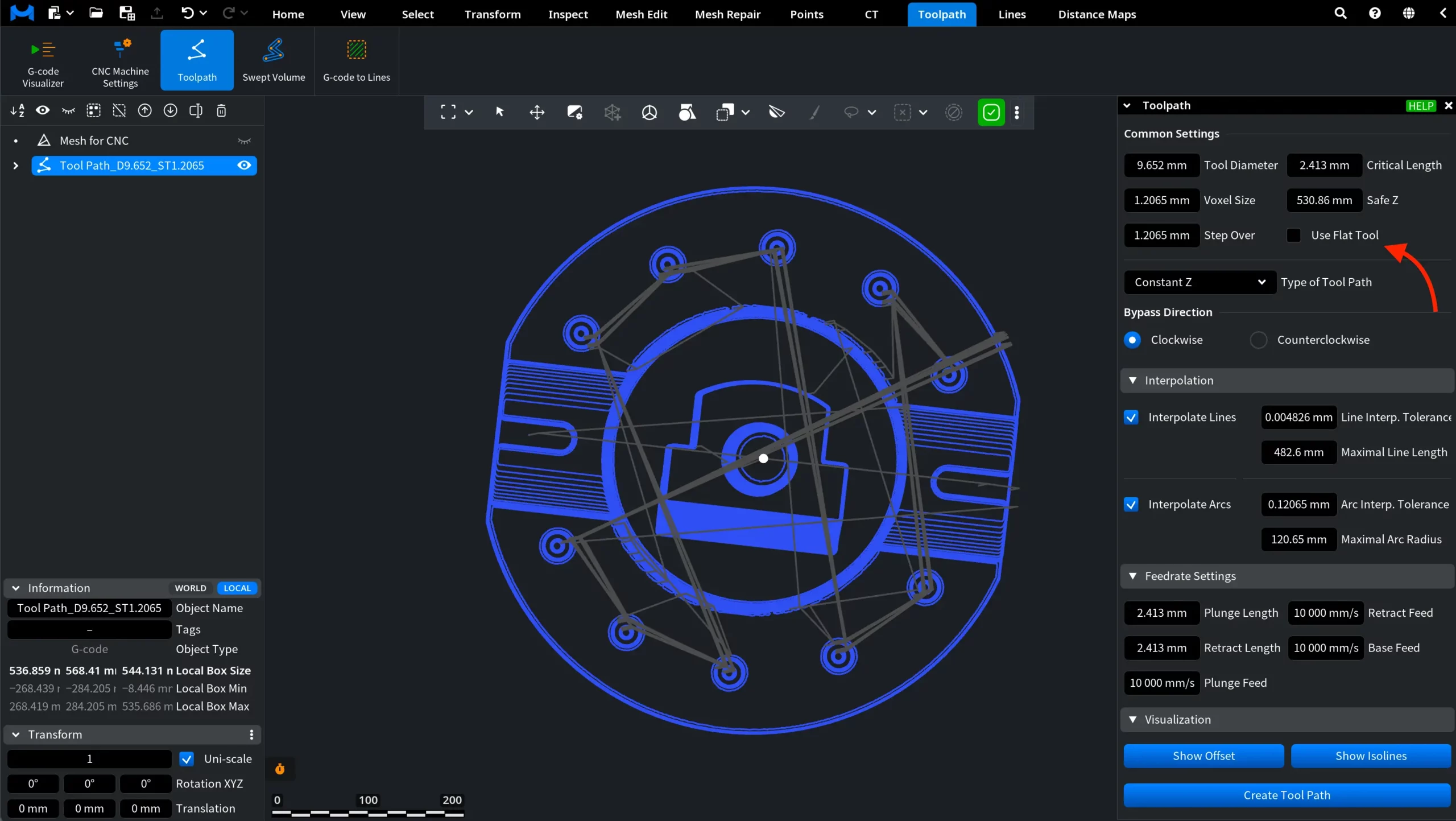The width and height of the screenshot is (1456, 821).
Task: Select the move cross-arrows tool
Action: tap(537, 112)
